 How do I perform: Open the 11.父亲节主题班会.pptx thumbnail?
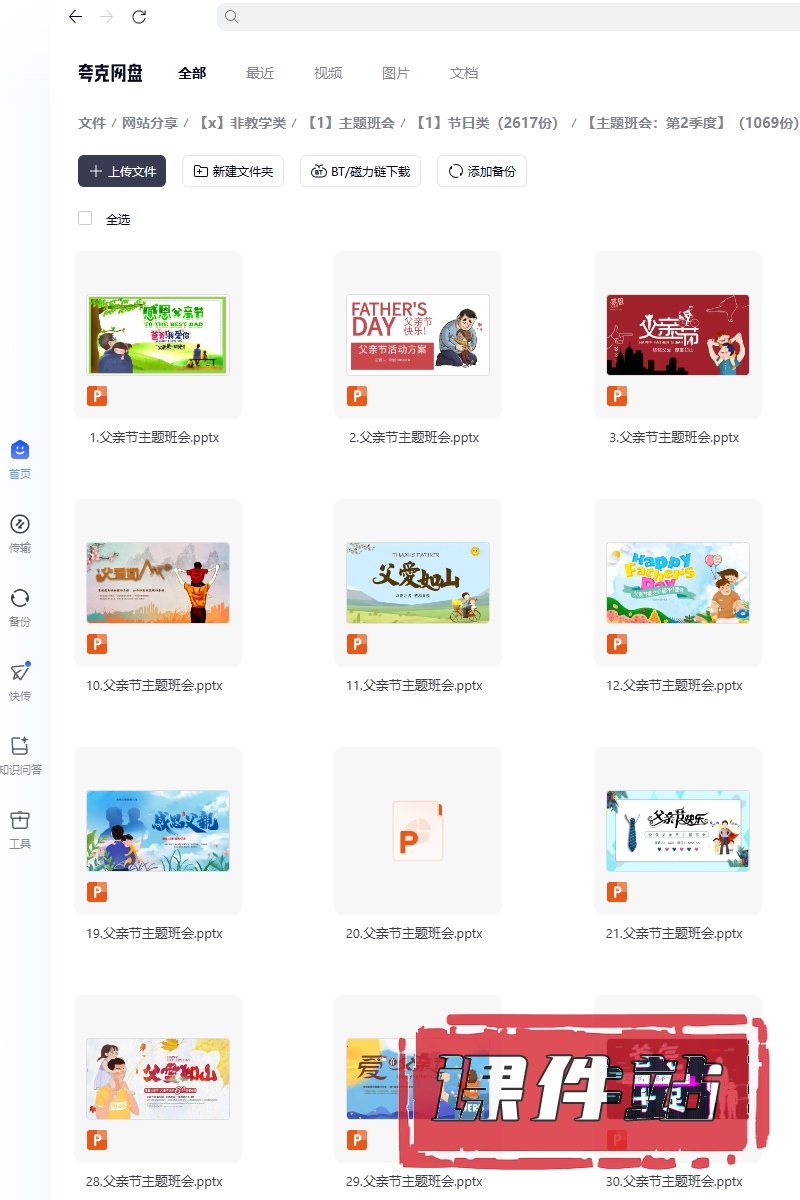click(x=418, y=583)
